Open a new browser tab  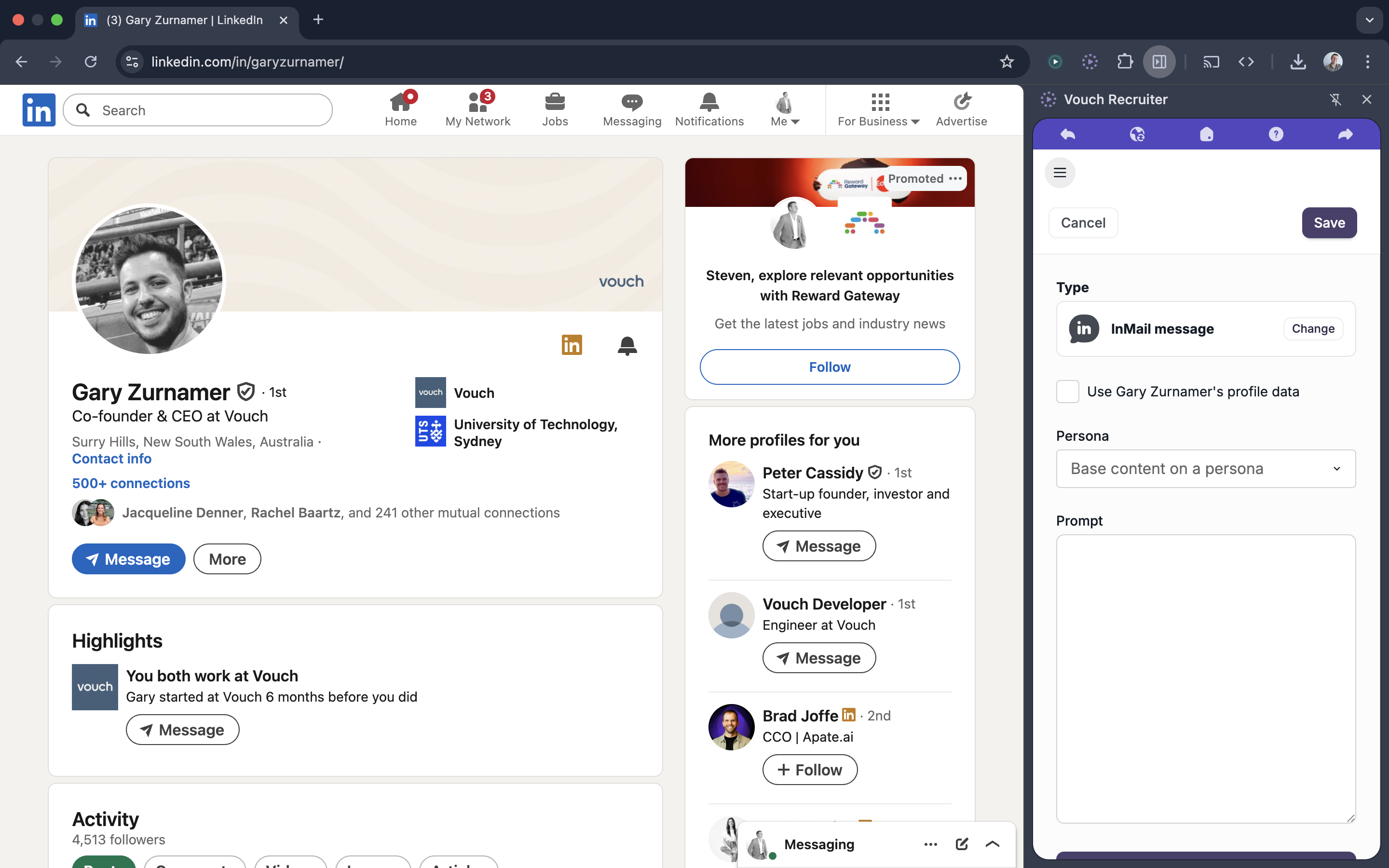coord(318,19)
